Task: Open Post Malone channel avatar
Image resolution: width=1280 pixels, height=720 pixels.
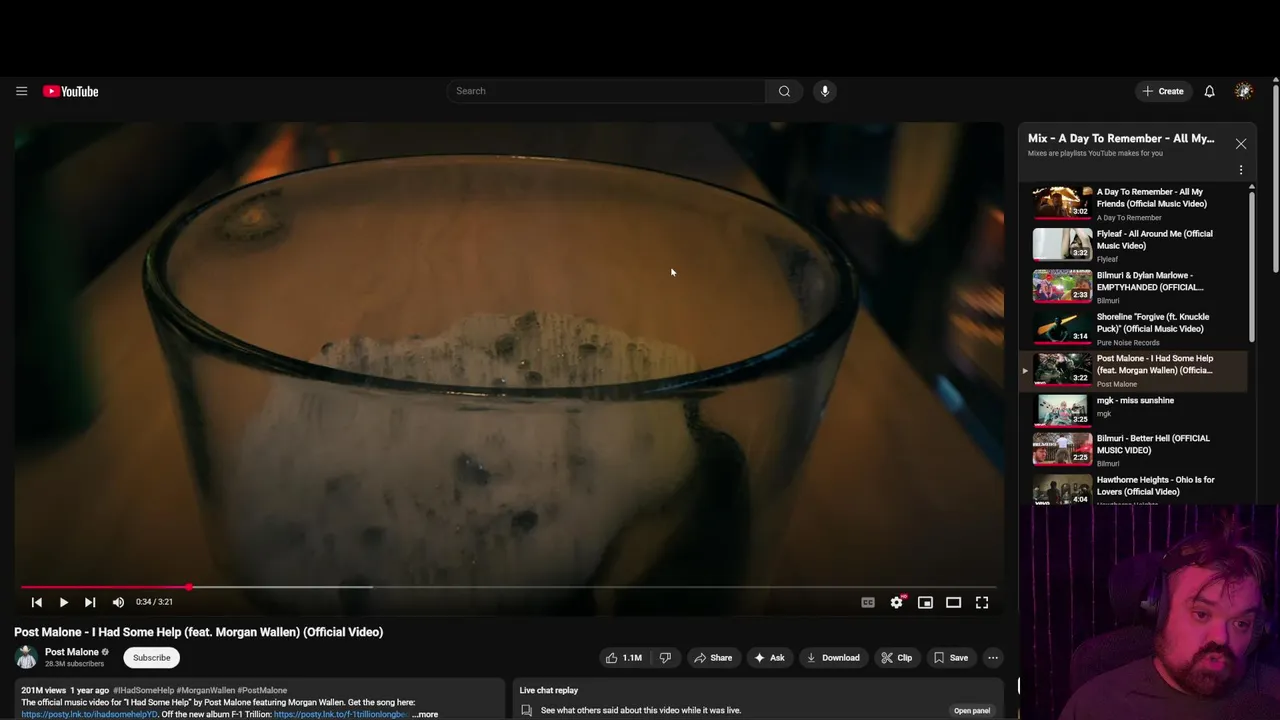Action: point(26,657)
